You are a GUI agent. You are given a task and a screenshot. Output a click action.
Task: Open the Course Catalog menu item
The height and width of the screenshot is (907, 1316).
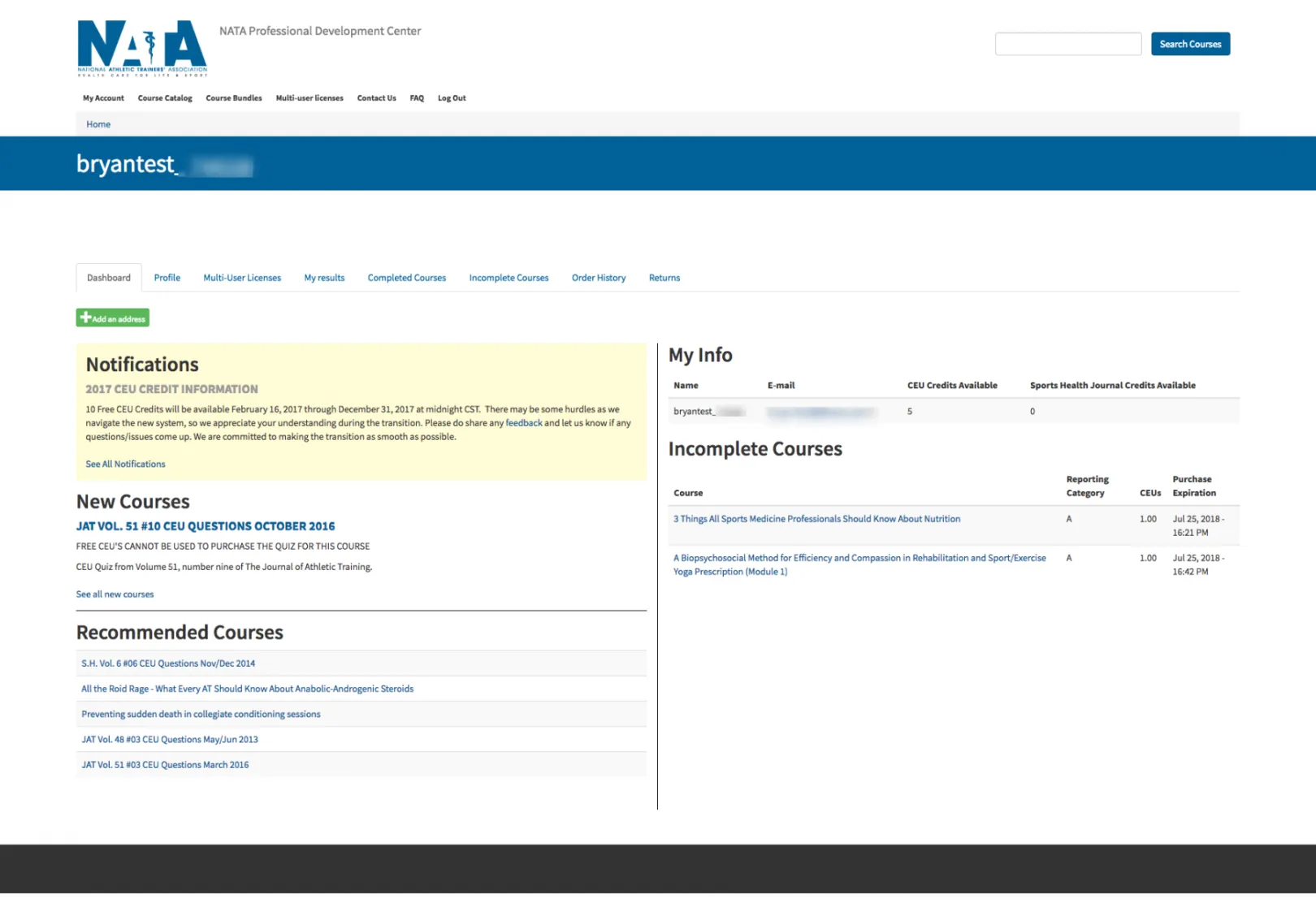pyautogui.click(x=165, y=98)
